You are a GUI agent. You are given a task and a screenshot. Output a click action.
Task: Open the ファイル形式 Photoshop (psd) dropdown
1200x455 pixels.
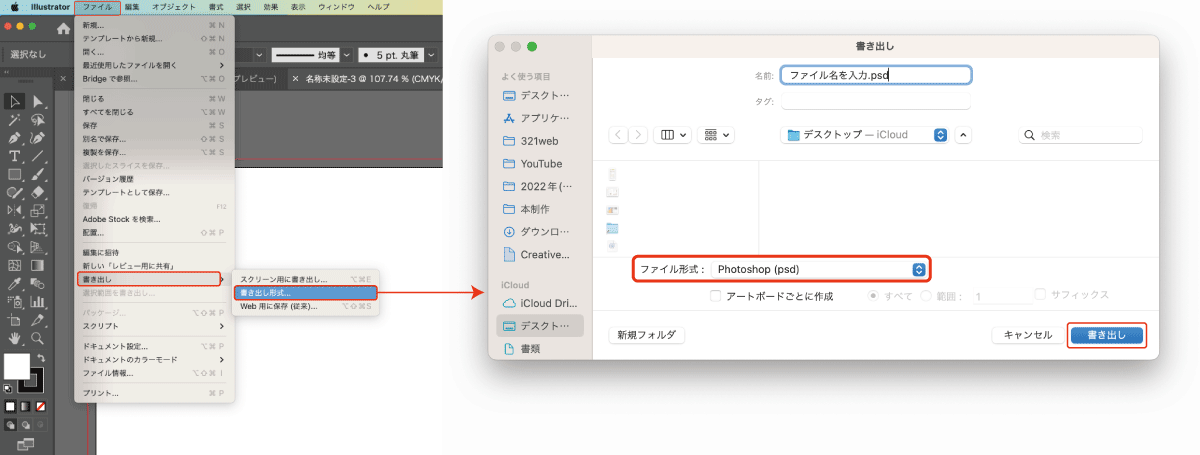coord(820,269)
